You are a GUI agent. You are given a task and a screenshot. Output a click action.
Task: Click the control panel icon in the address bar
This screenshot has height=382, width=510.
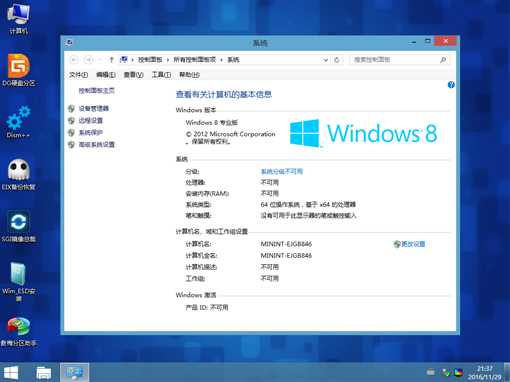[x=124, y=59]
